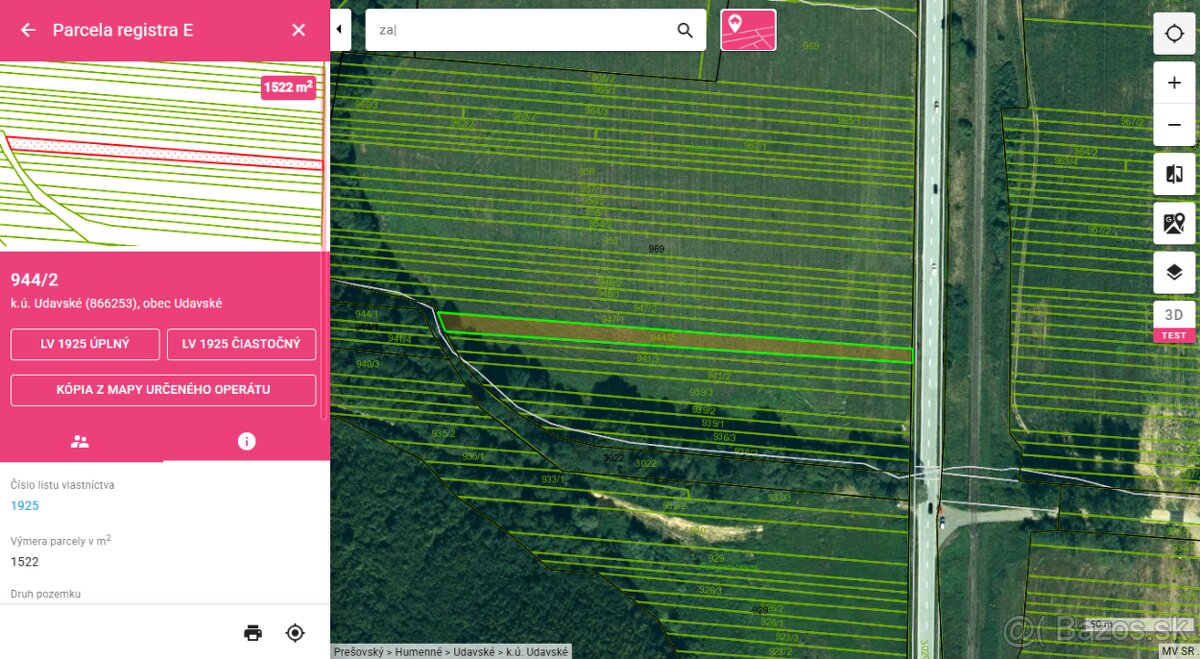Image resolution: width=1200 pixels, height=659 pixels.
Task: Open LV 1925 ÚPLNÝ document
Action: (x=85, y=344)
